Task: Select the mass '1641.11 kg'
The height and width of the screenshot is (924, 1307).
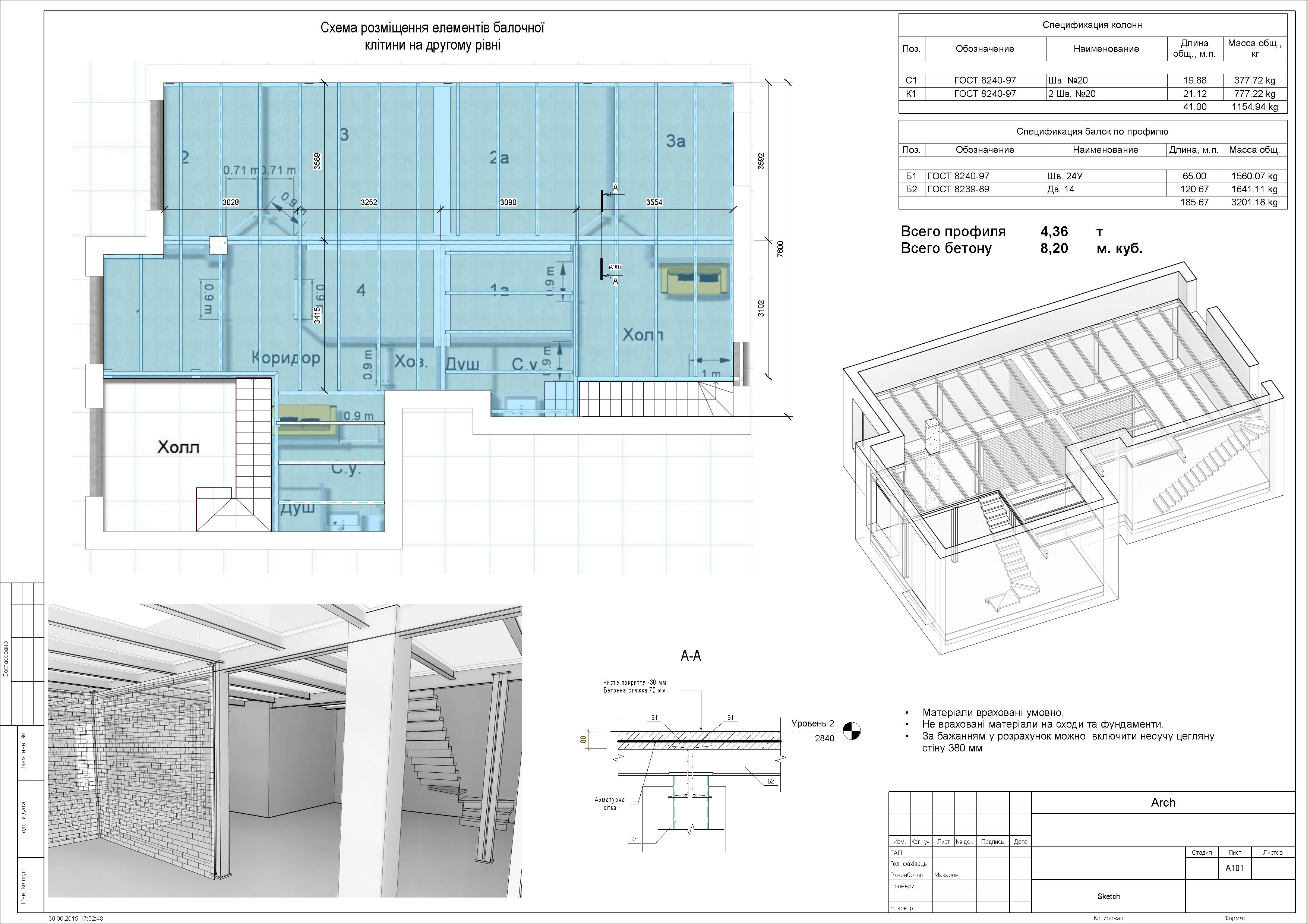Action: [x=1254, y=189]
